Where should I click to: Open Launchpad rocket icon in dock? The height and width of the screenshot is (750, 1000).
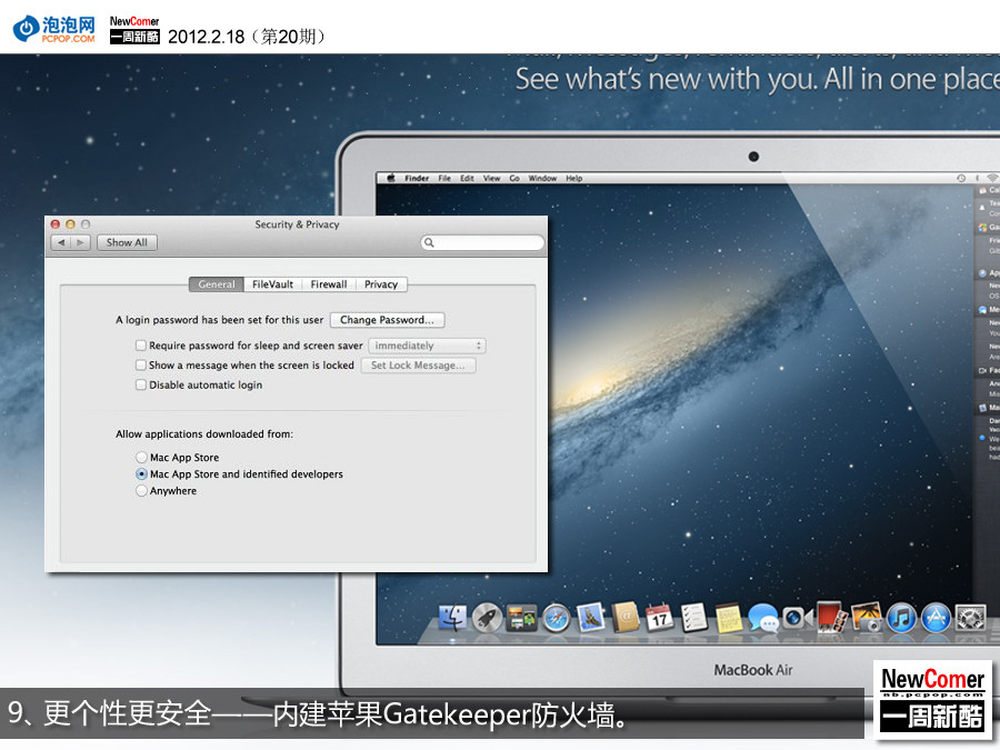tap(487, 617)
